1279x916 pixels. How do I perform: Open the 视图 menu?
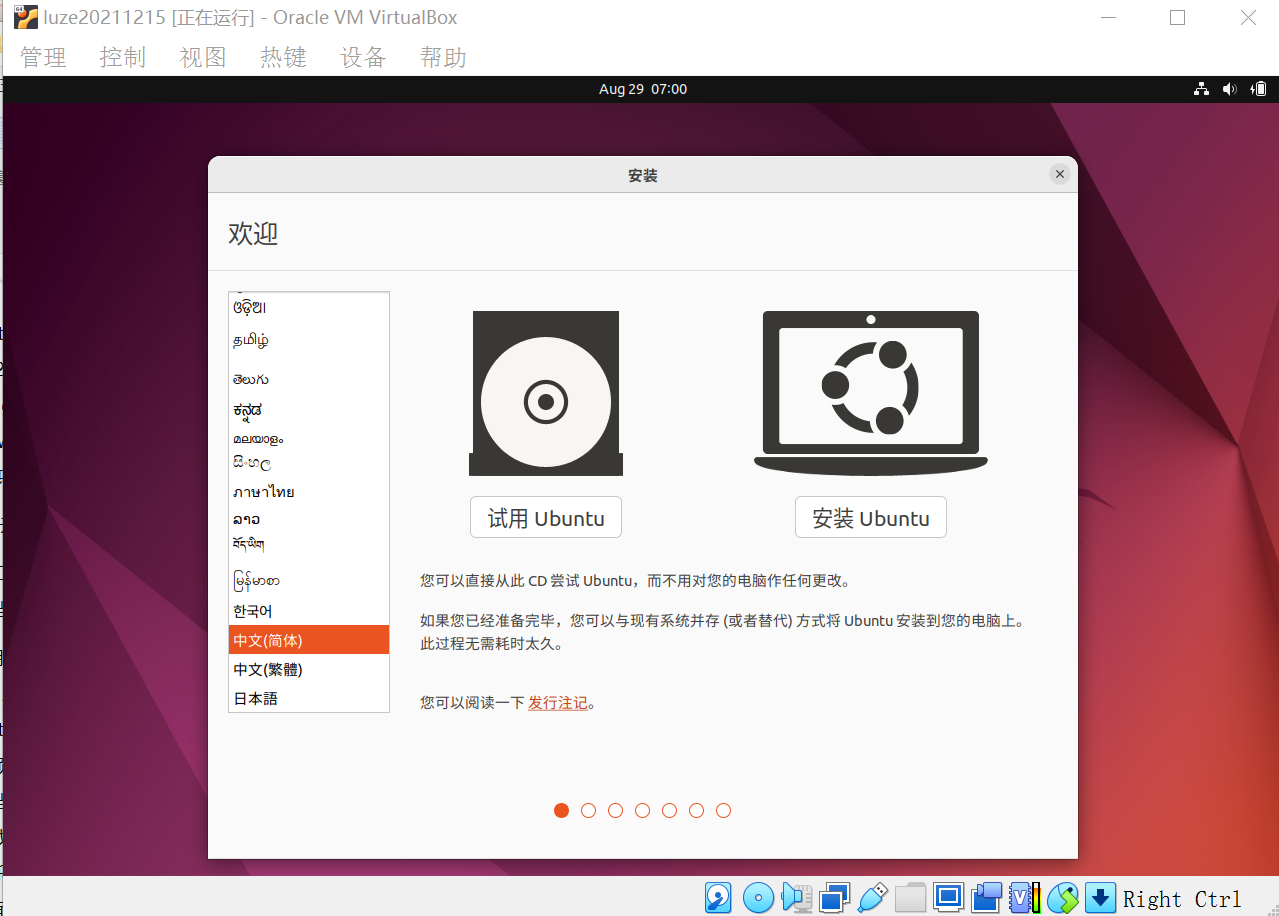203,57
